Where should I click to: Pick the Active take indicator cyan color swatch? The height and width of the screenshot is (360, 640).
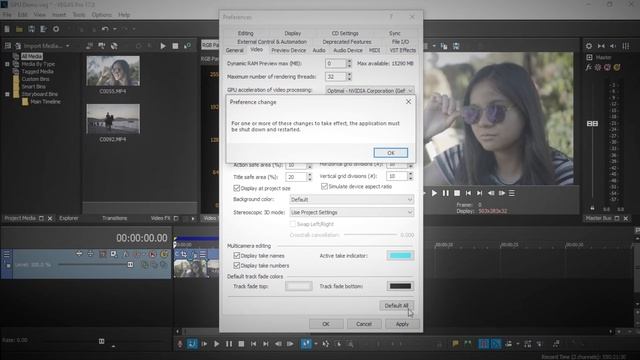pos(400,256)
